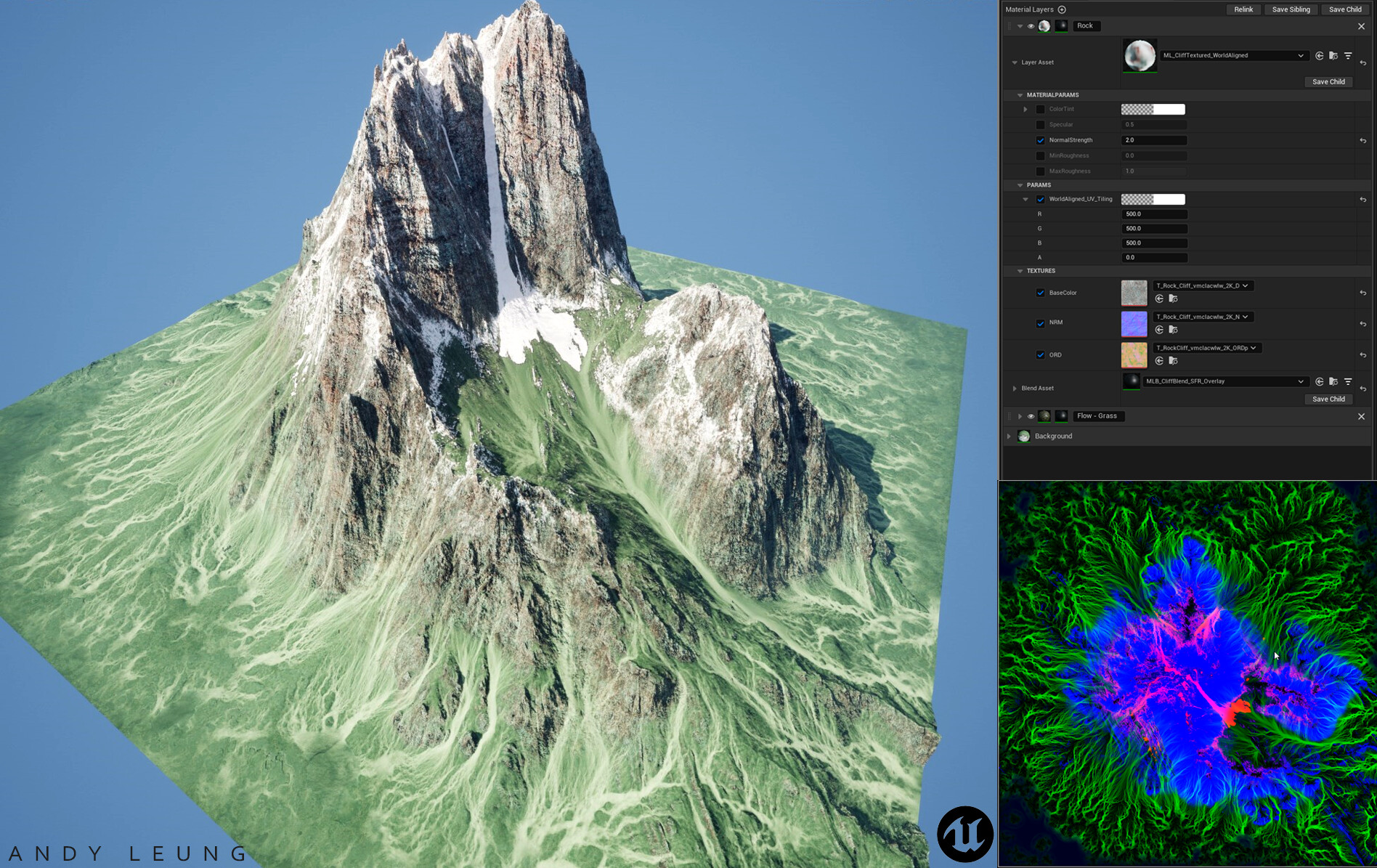The image size is (1377, 868).
Task: Click the WorldAligned_UV_Tiling R value field
Action: [1153, 214]
